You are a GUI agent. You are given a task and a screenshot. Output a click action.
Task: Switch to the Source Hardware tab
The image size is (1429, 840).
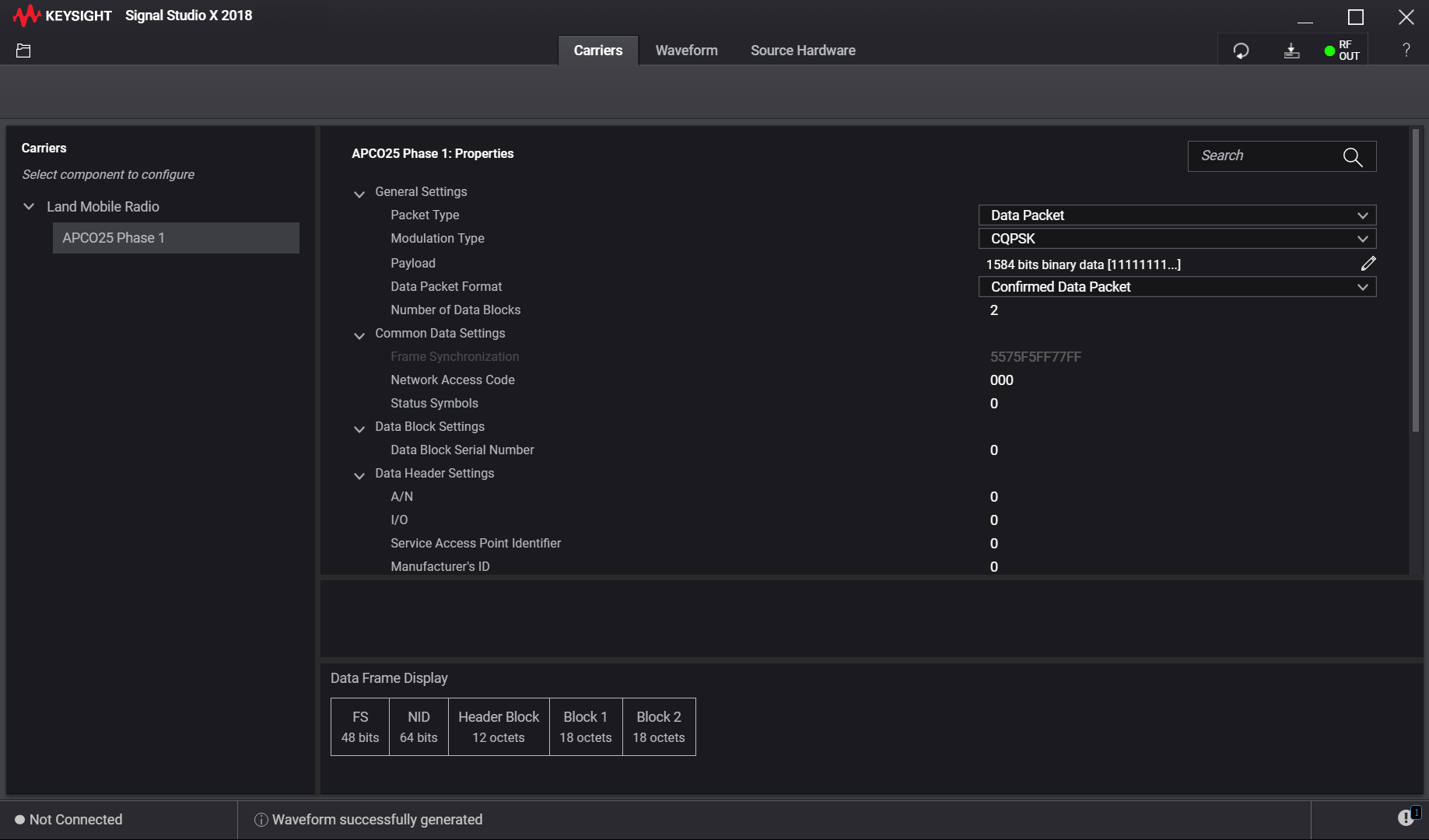pyautogui.click(x=803, y=51)
